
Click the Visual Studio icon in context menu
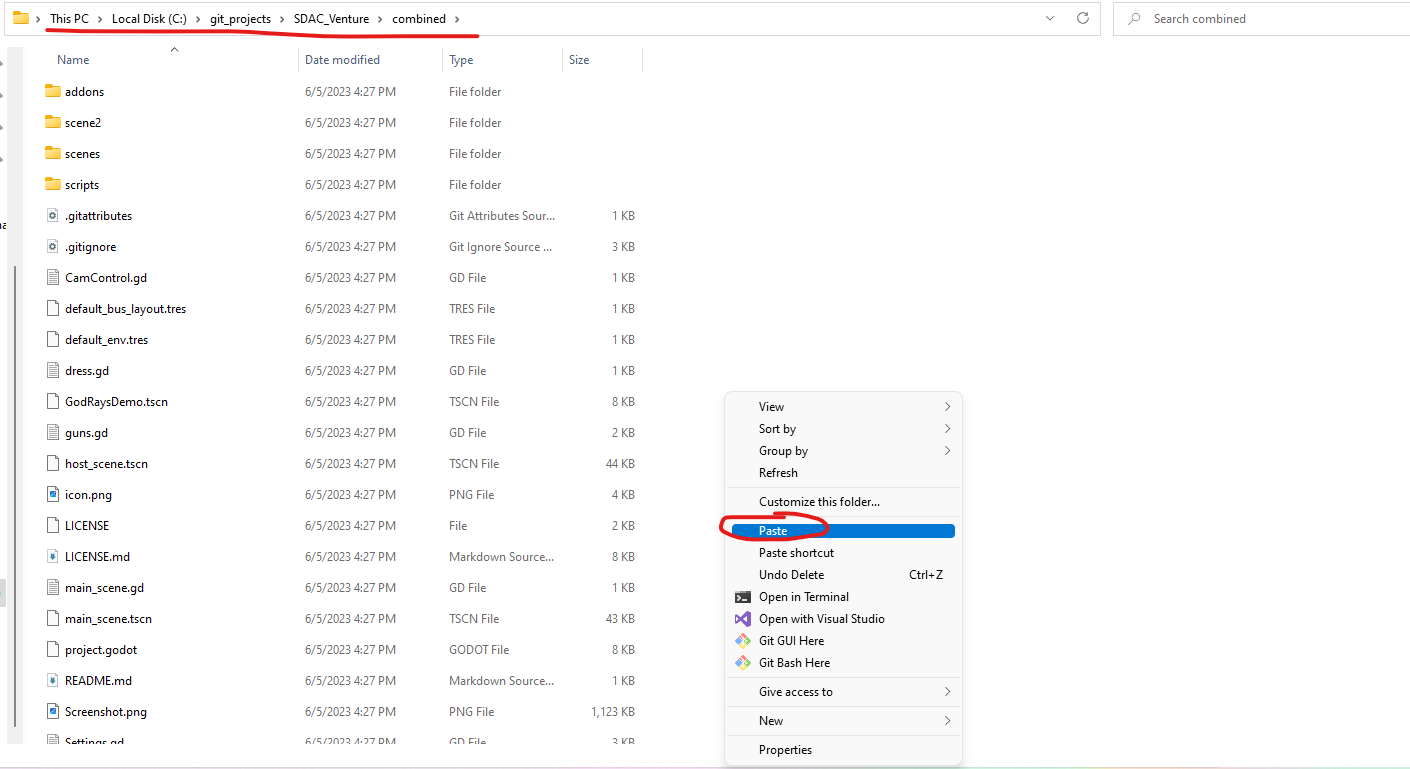coord(743,619)
